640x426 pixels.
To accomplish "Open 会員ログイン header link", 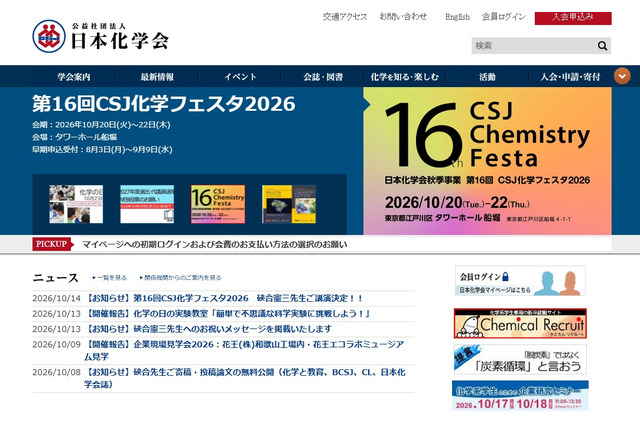I will pos(503,17).
